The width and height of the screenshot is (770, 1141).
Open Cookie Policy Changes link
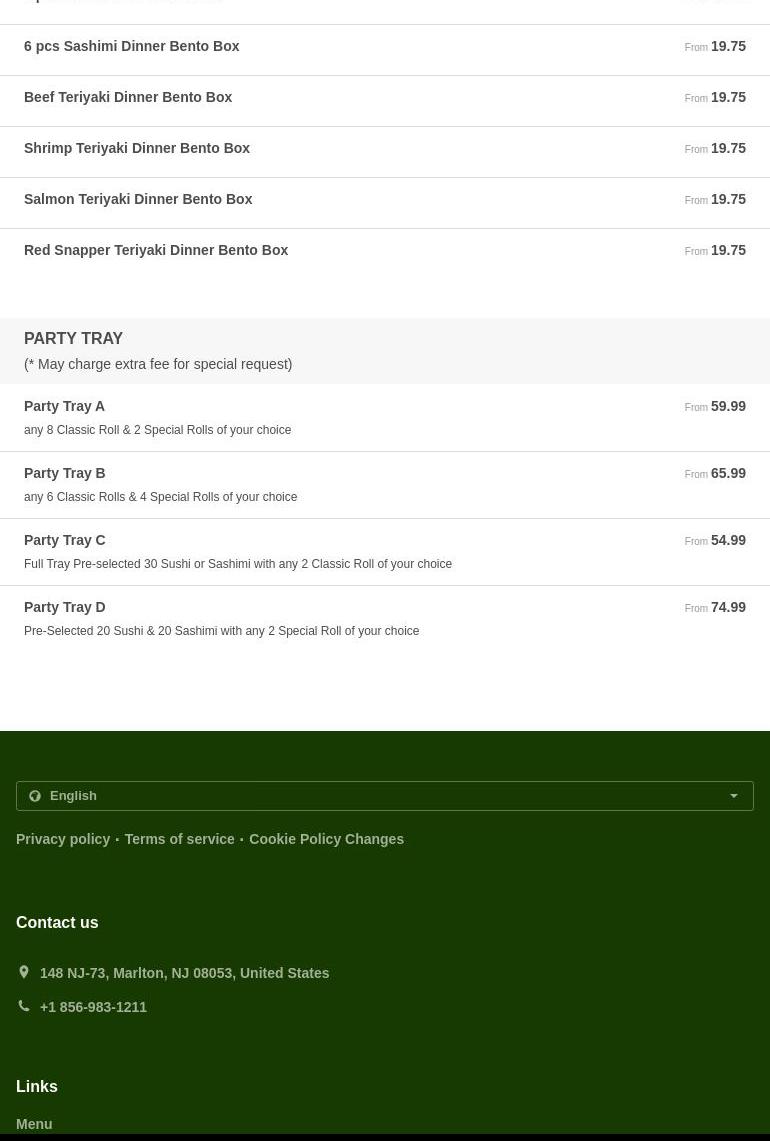click(x=326, y=839)
